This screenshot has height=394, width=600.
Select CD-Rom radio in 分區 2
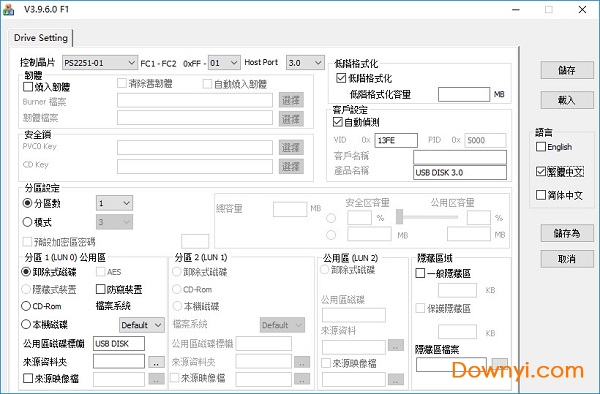(x=177, y=289)
